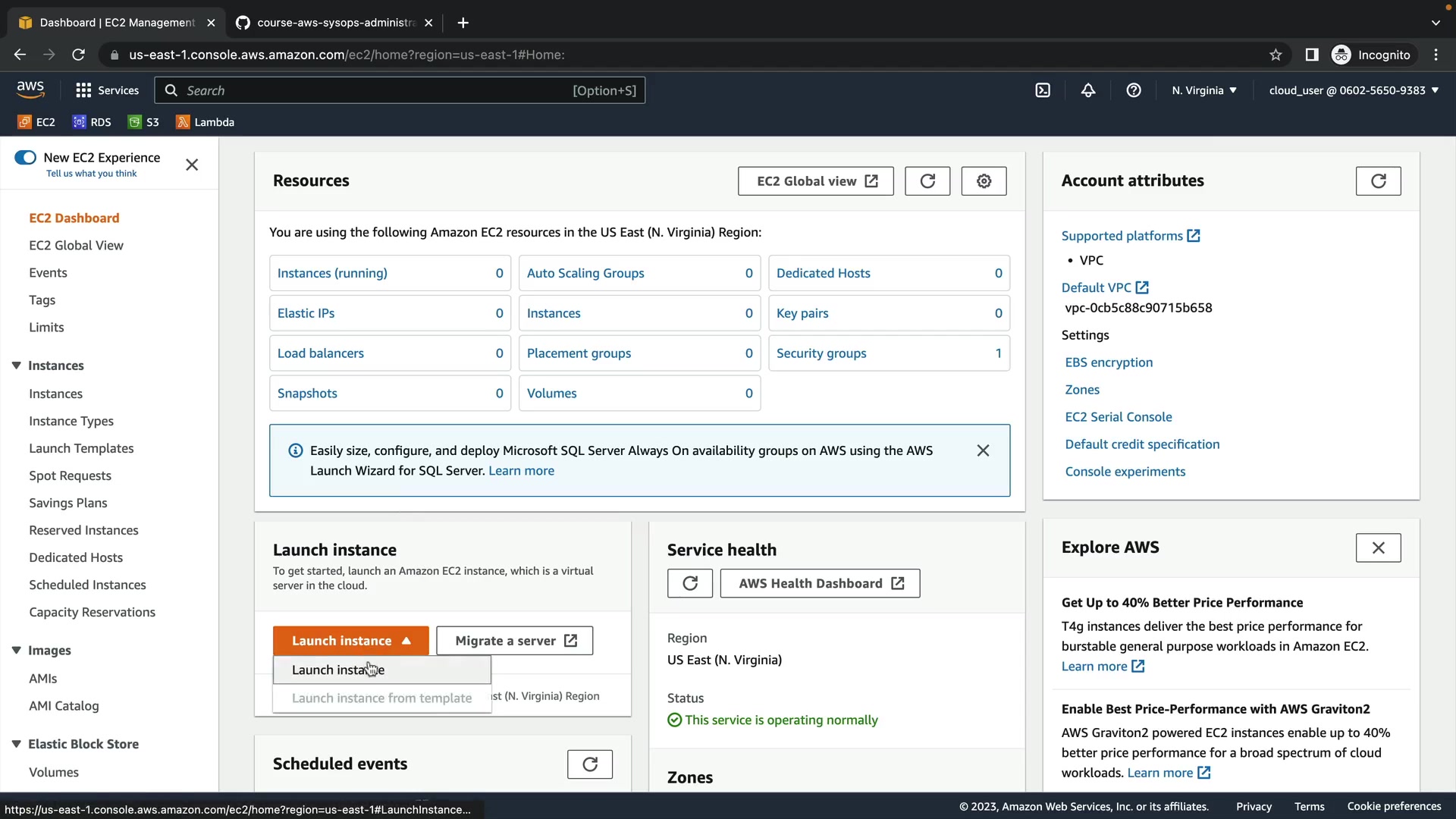Image resolution: width=1456 pixels, height=819 pixels.
Task: Refresh the Resources panel
Action: 927,181
